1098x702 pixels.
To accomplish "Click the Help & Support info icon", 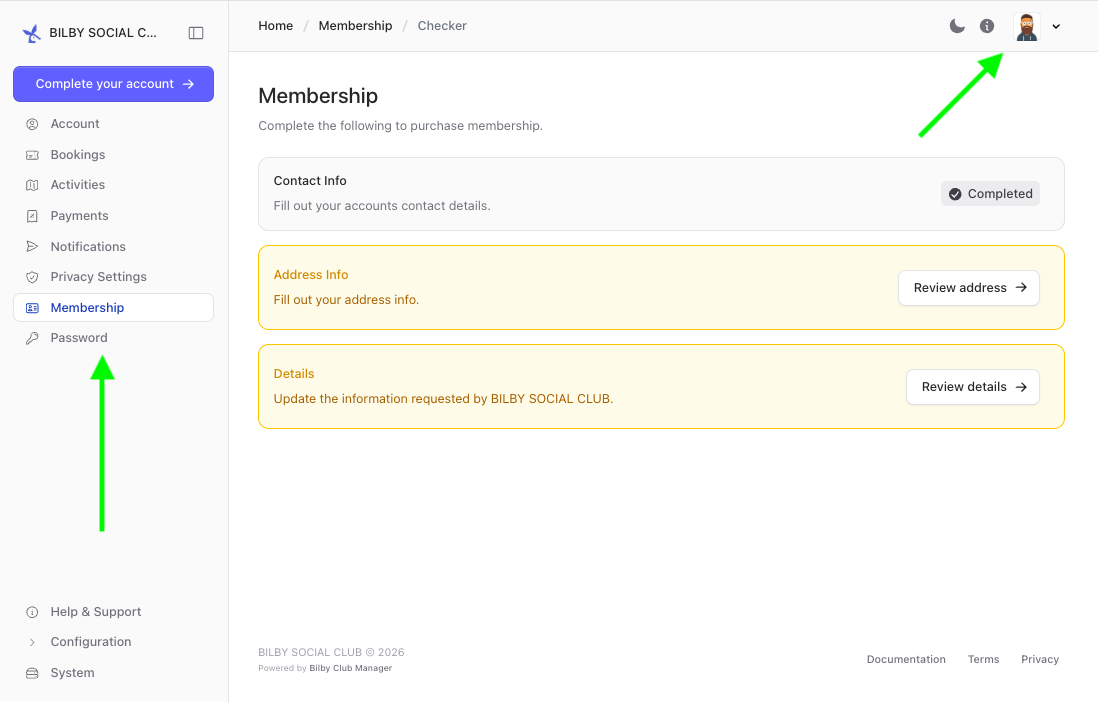I will [x=32, y=612].
